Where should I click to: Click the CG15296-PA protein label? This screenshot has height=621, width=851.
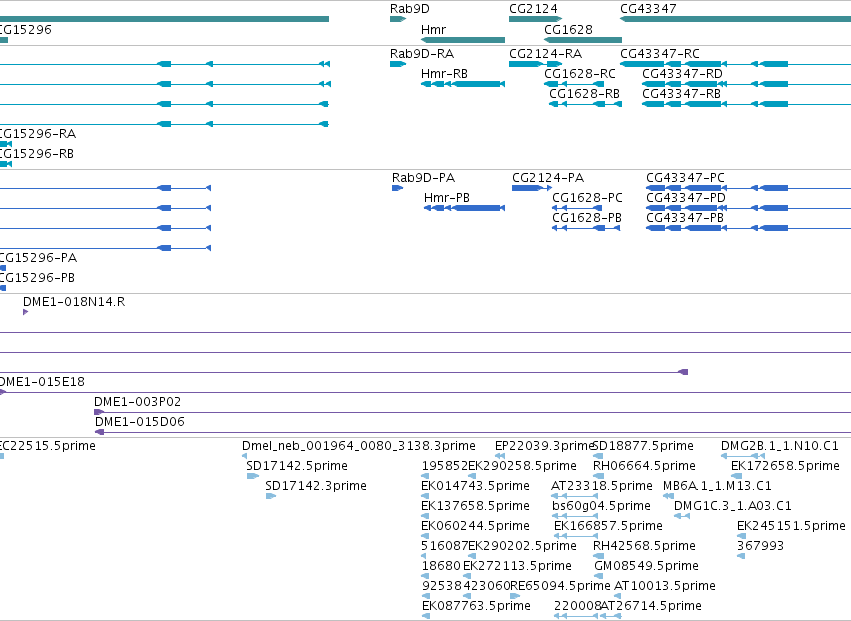pyautogui.click(x=38, y=257)
